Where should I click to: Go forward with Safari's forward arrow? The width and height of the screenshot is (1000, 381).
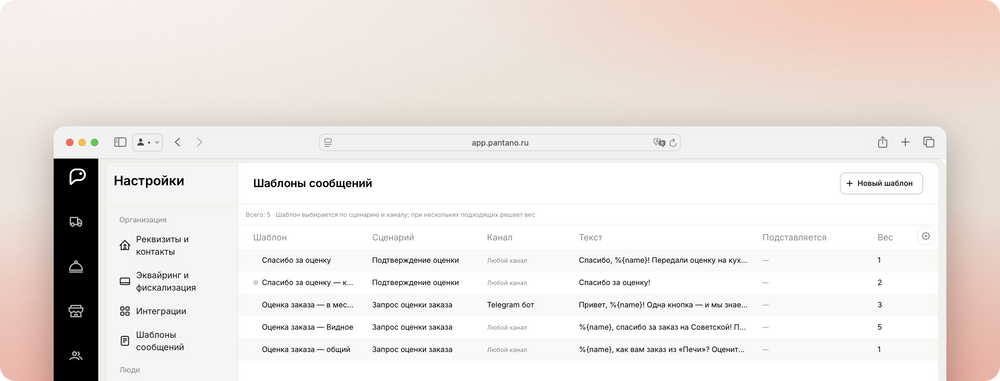tap(199, 142)
